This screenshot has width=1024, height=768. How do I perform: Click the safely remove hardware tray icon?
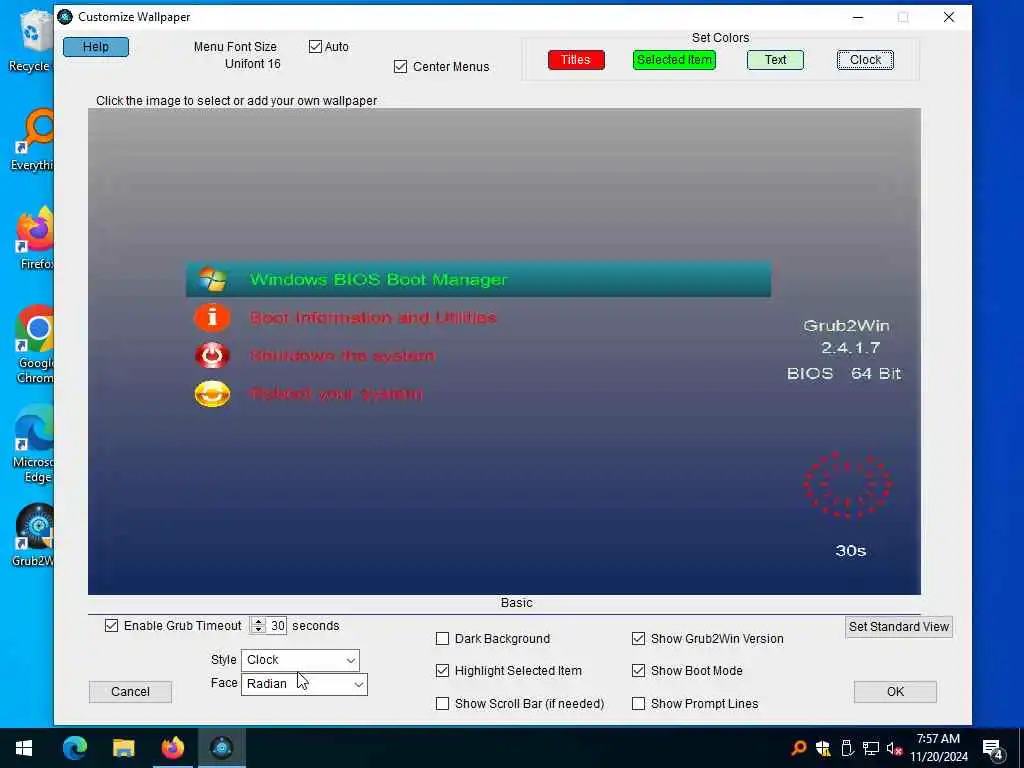847,748
